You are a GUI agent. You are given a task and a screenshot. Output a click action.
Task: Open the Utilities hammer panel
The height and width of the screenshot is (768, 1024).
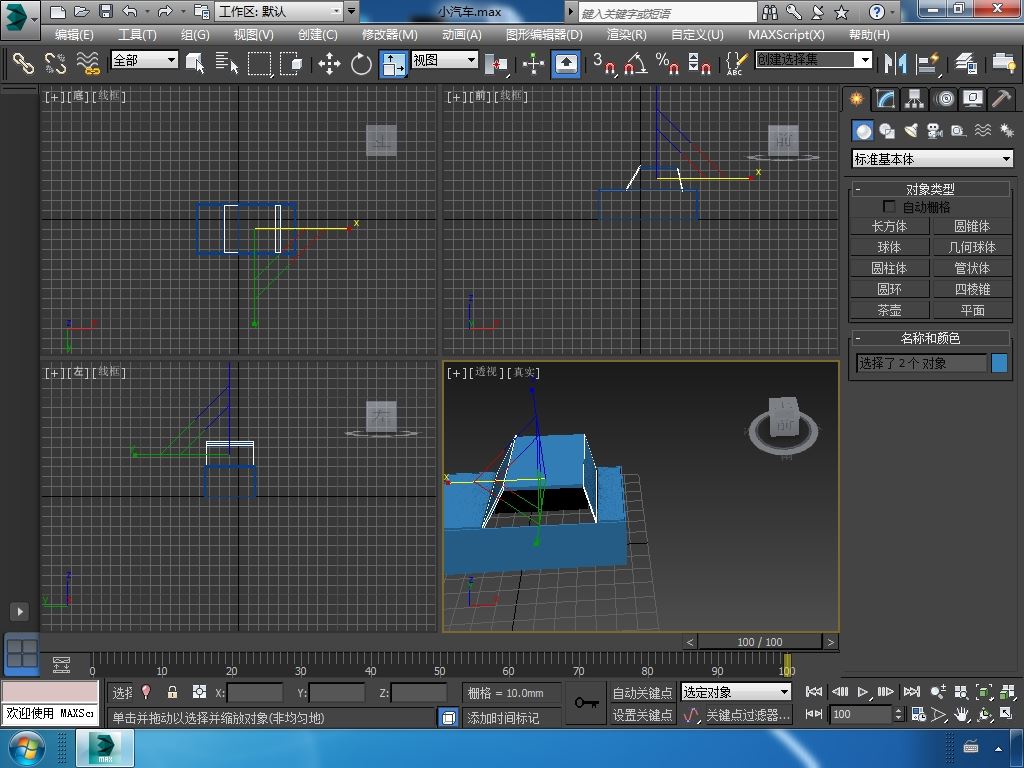1001,99
